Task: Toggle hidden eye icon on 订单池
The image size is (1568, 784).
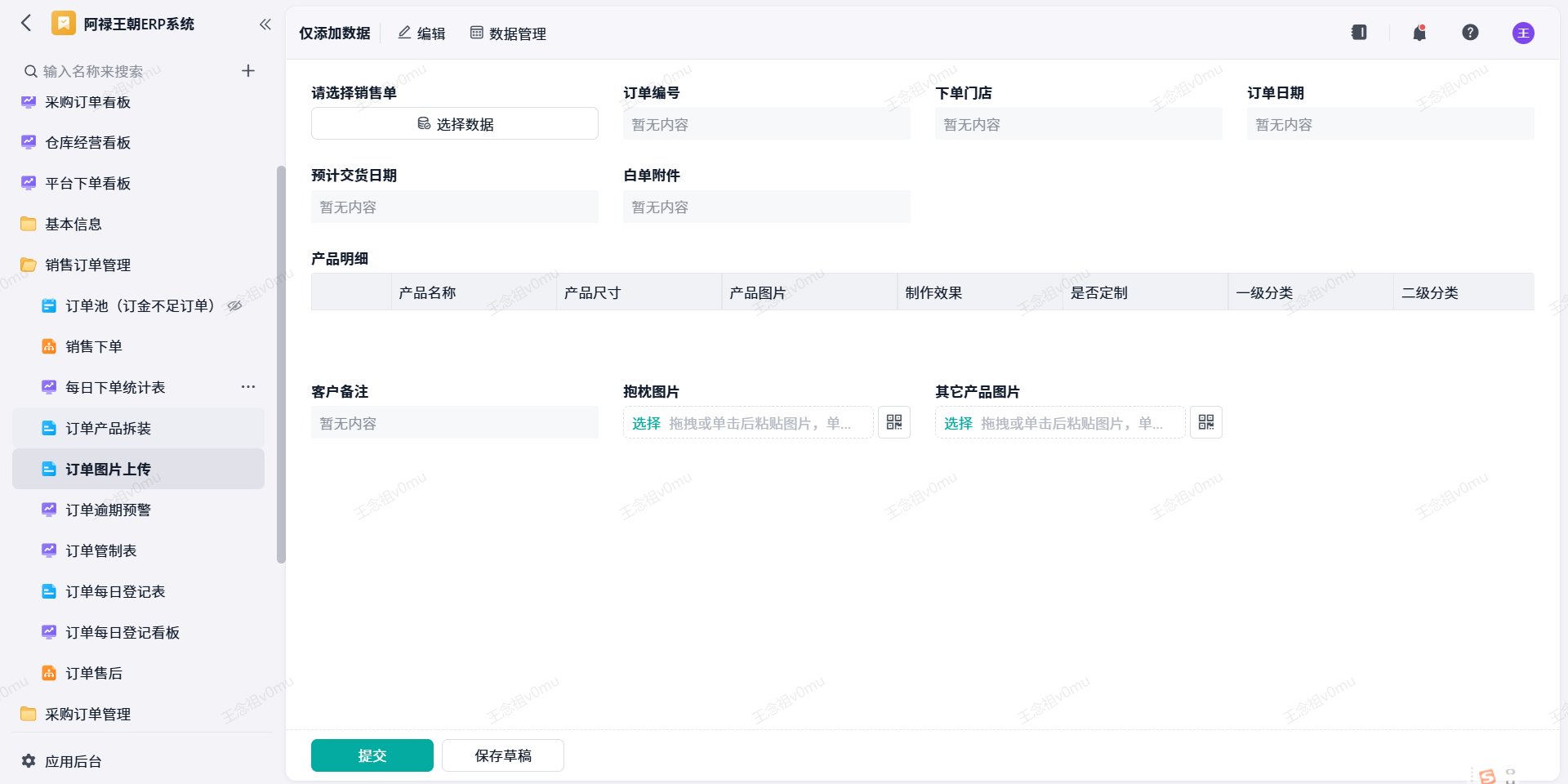Action: [x=234, y=306]
